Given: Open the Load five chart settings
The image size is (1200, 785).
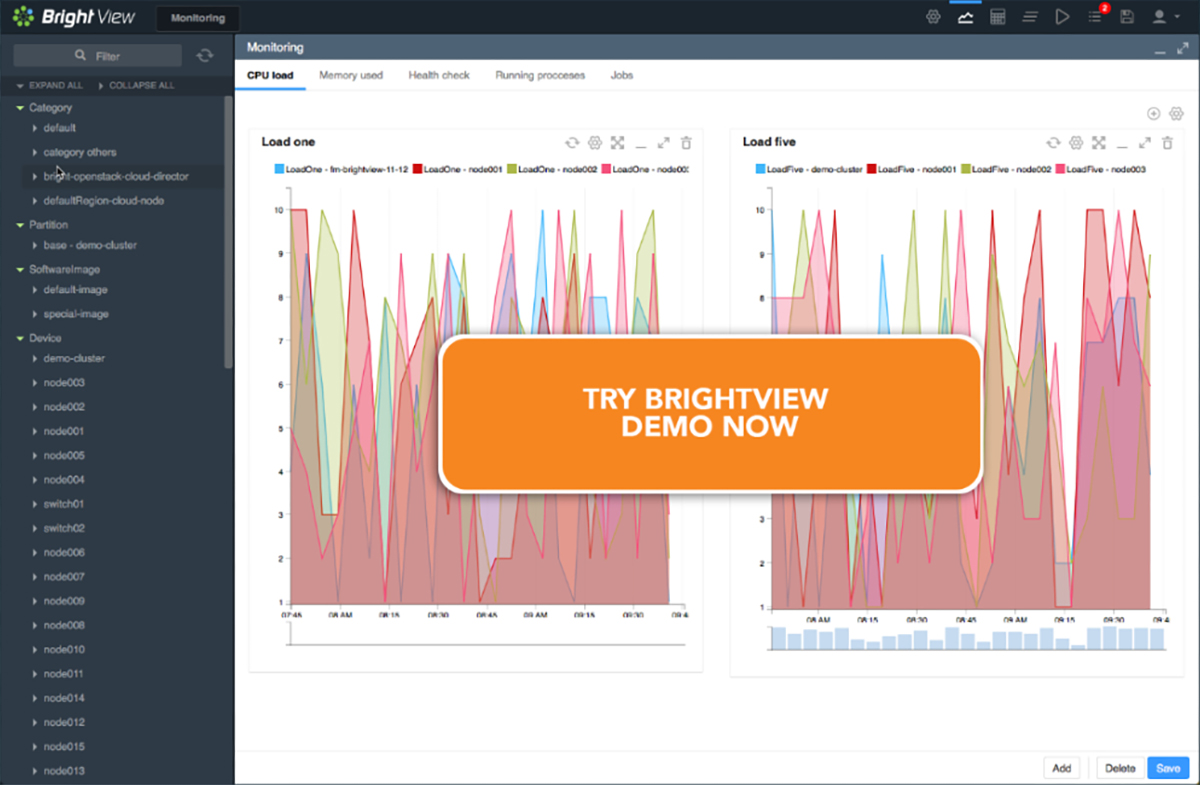Looking at the screenshot, I should click(x=1076, y=143).
